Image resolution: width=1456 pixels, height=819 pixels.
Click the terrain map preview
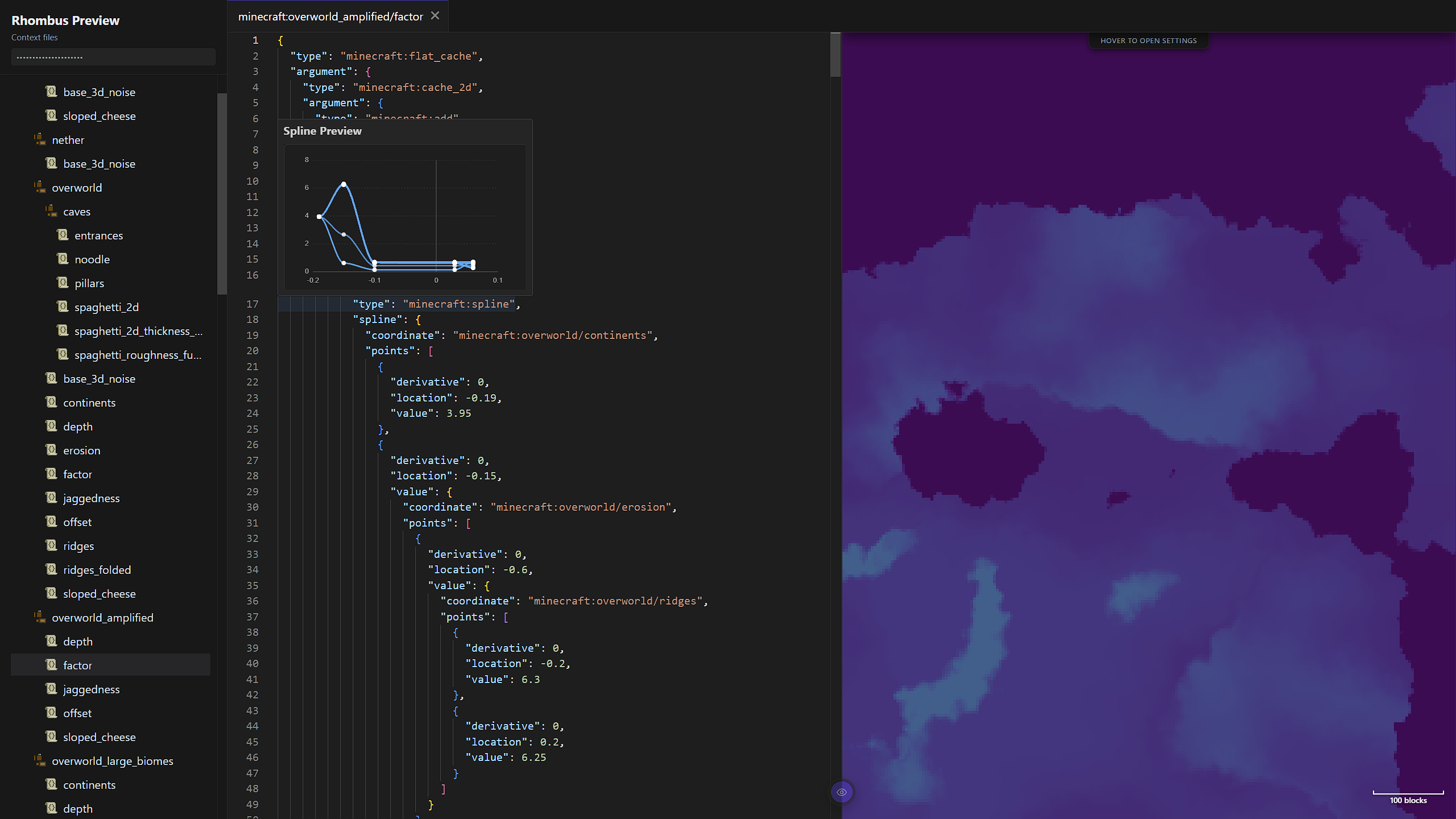click(x=1149, y=425)
